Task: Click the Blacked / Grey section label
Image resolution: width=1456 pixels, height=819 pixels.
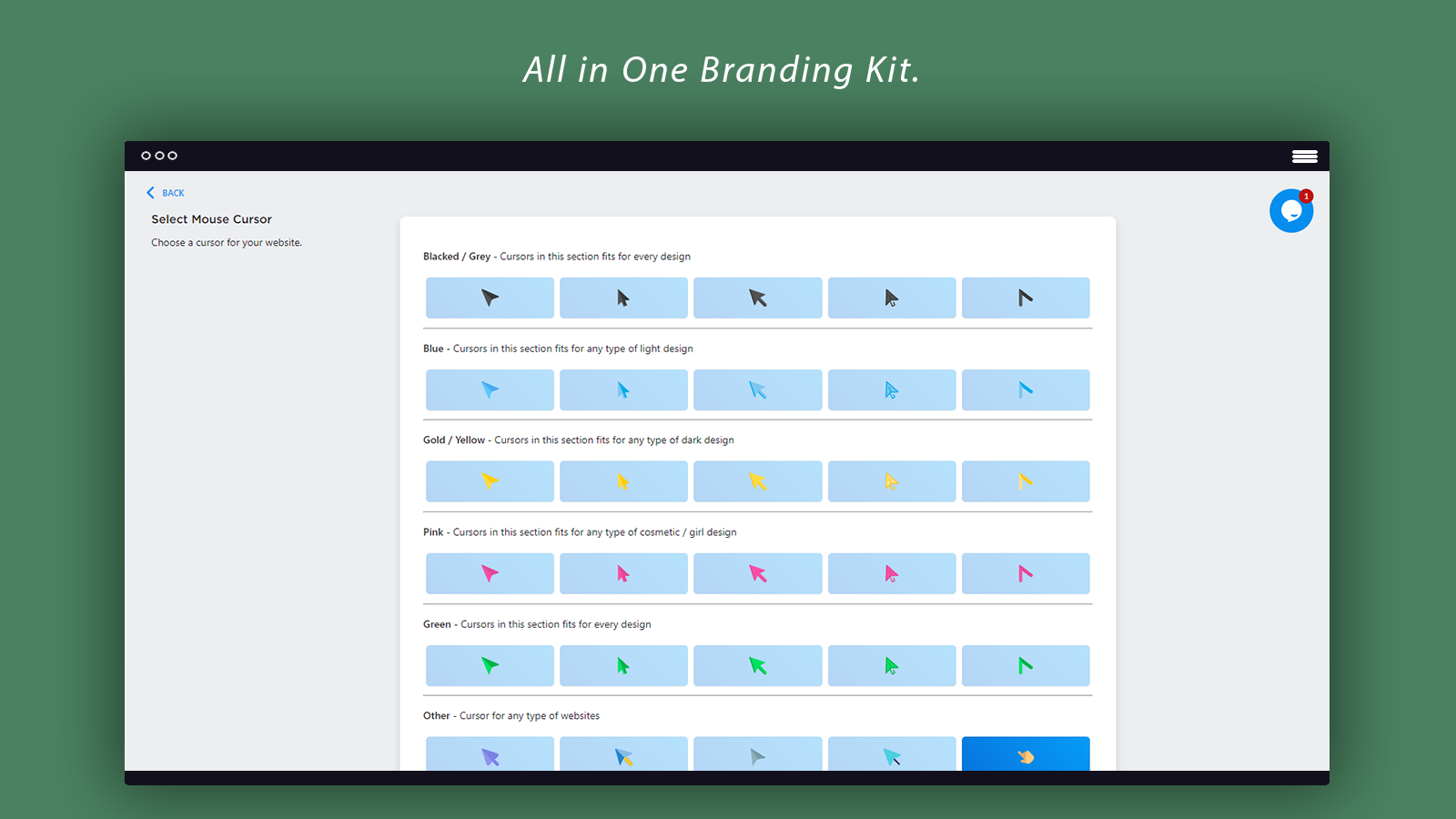Action: click(457, 257)
